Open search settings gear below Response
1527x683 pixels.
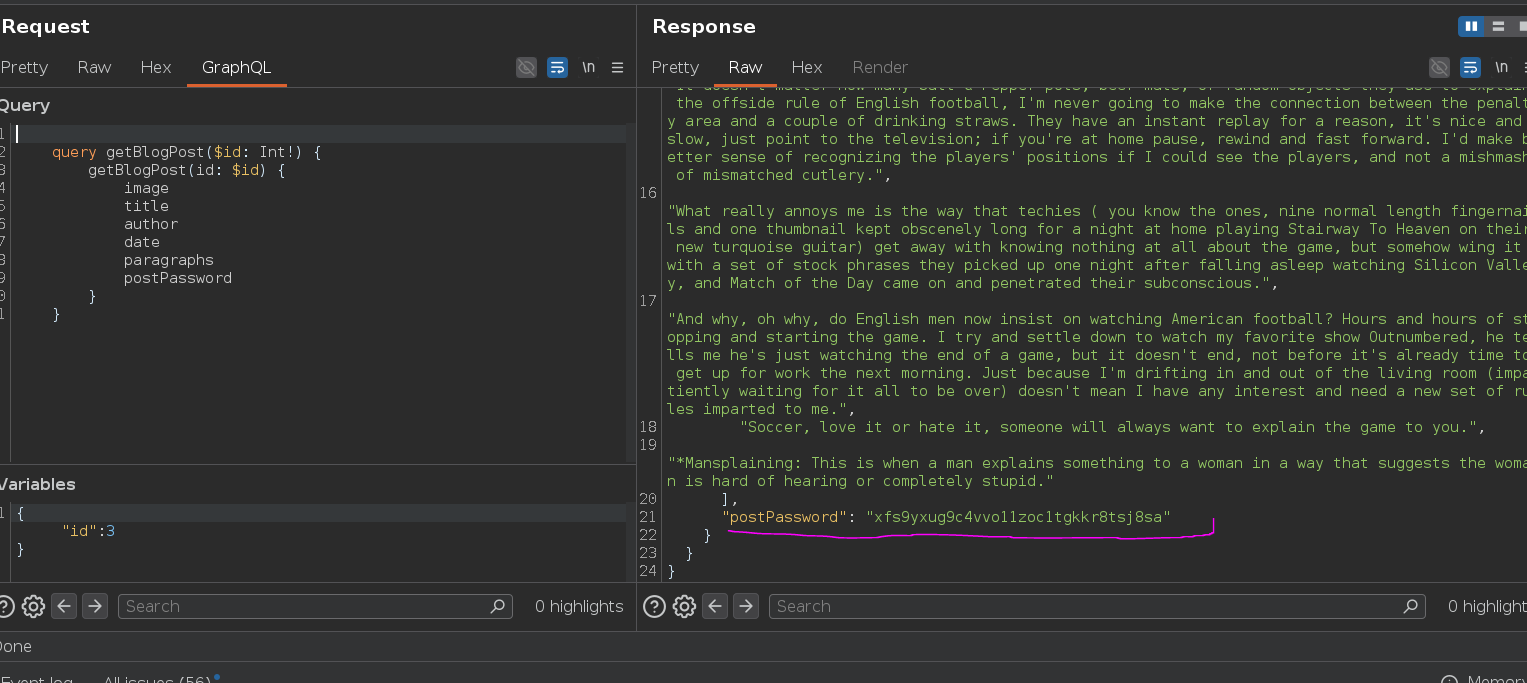click(684, 606)
